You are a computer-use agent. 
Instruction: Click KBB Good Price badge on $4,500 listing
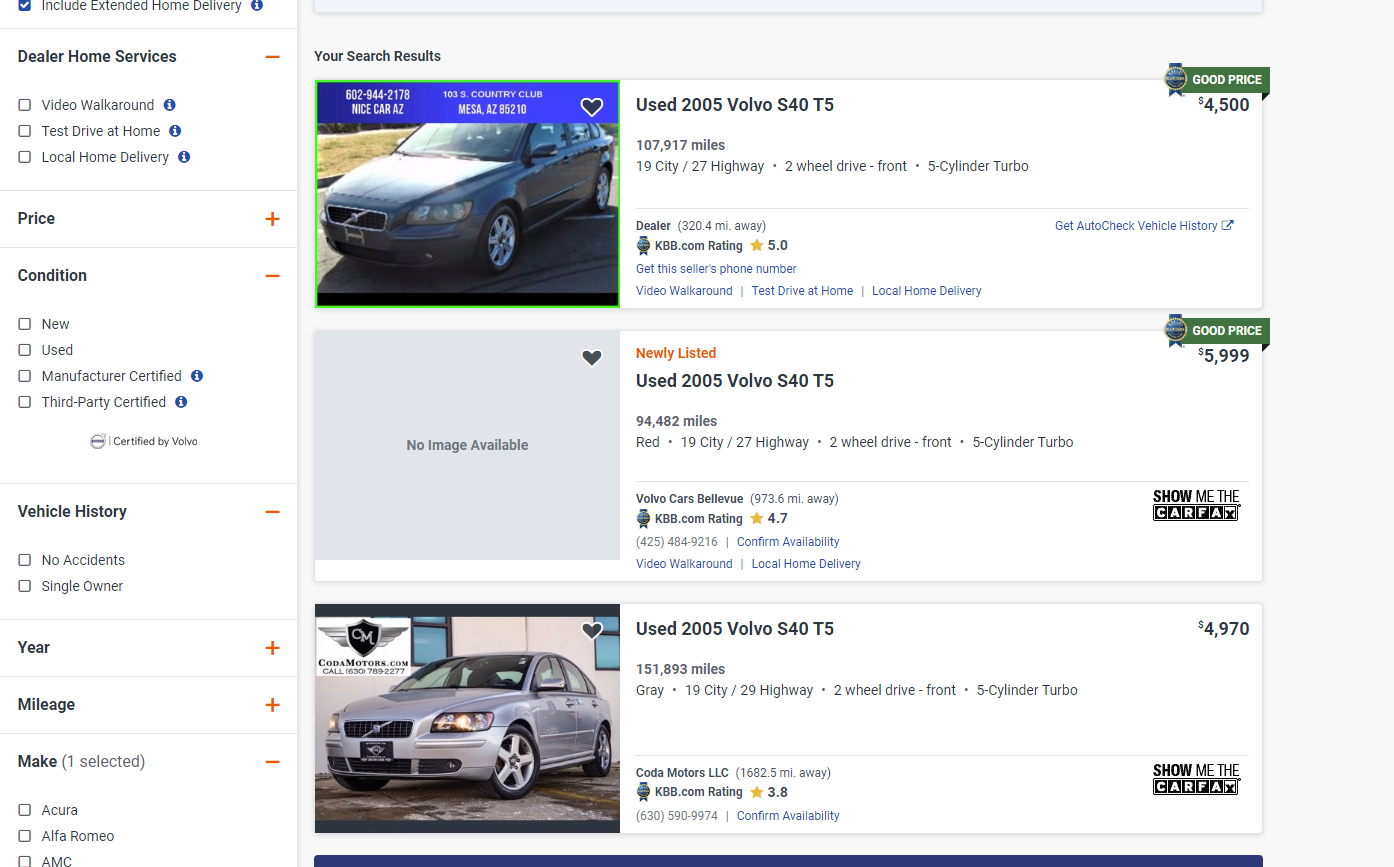pos(1216,80)
